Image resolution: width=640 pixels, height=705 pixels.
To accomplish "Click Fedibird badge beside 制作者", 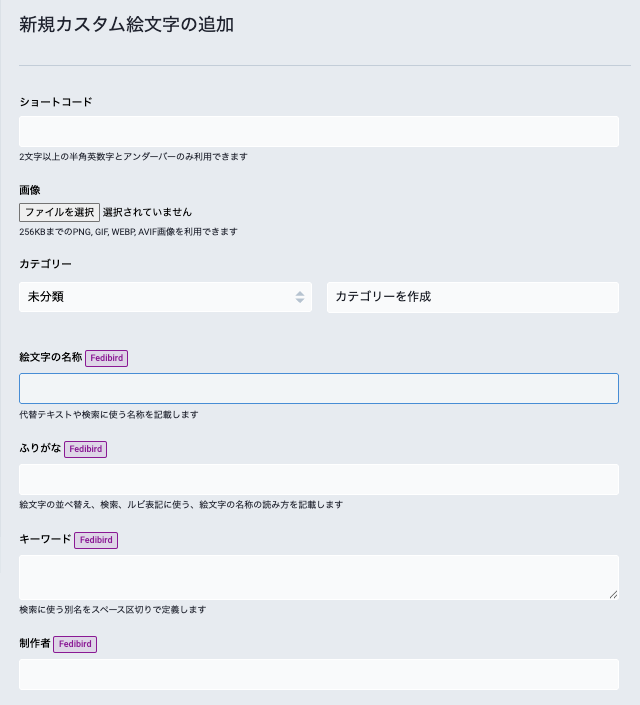I will [x=75, y=644].
